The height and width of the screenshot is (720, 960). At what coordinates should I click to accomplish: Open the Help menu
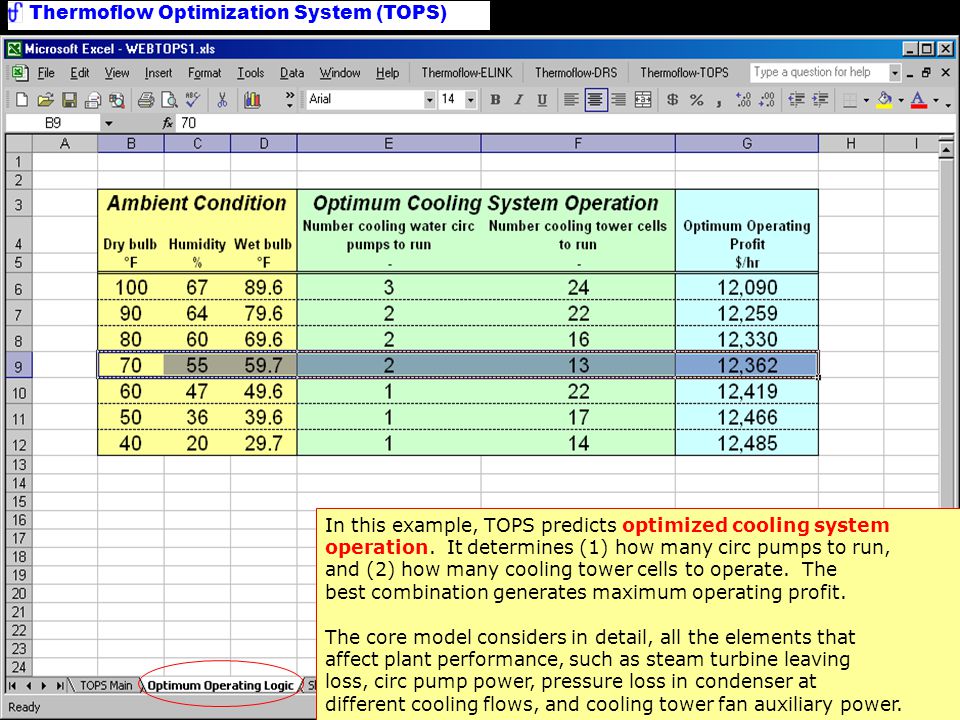[388, 73]
